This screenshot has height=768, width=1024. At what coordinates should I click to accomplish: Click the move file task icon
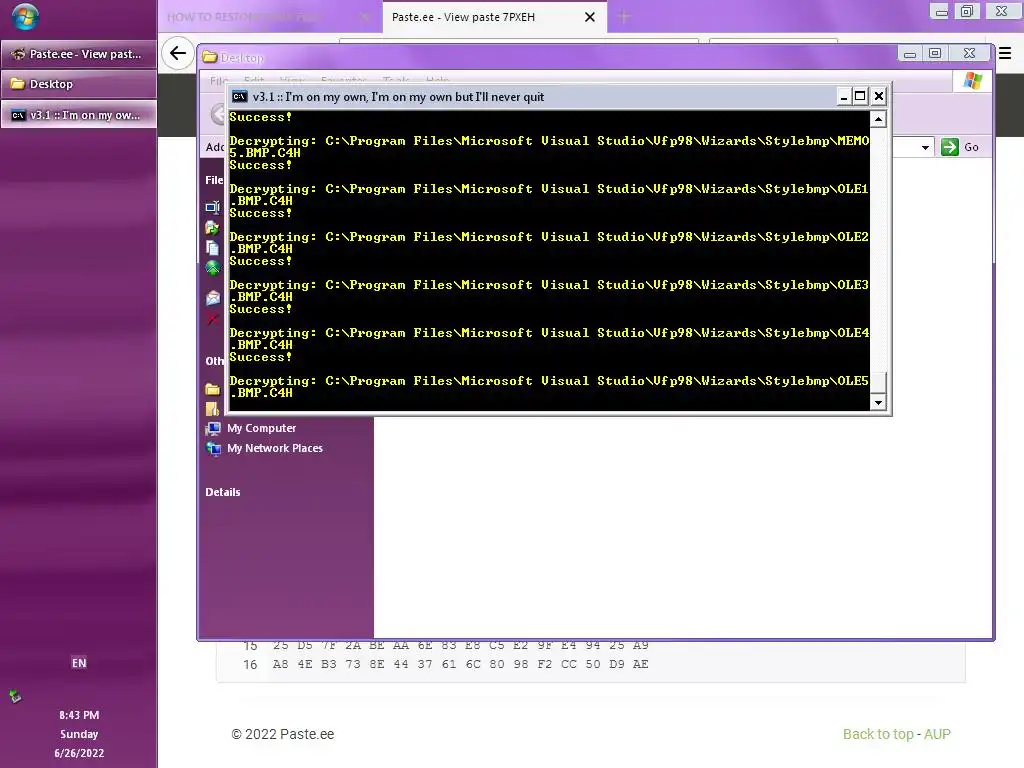(213, 228)
